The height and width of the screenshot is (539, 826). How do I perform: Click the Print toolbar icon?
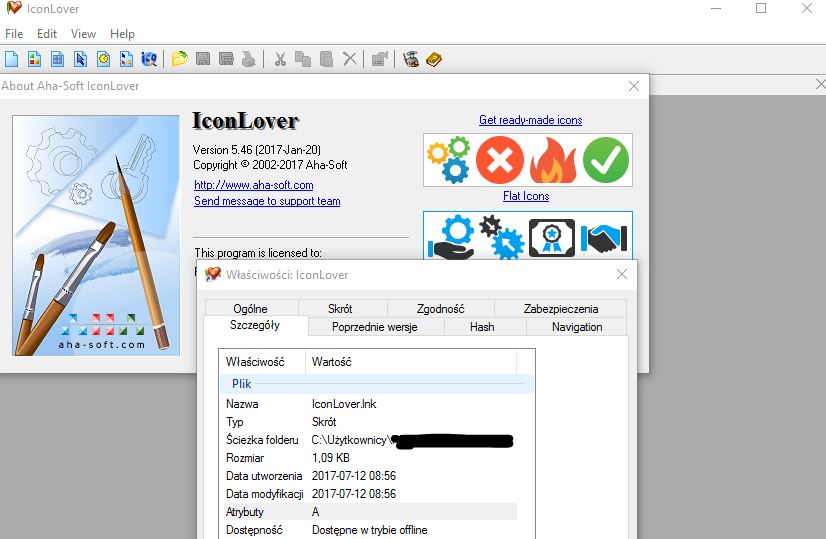pyautogui.click(x=249, y=59)
